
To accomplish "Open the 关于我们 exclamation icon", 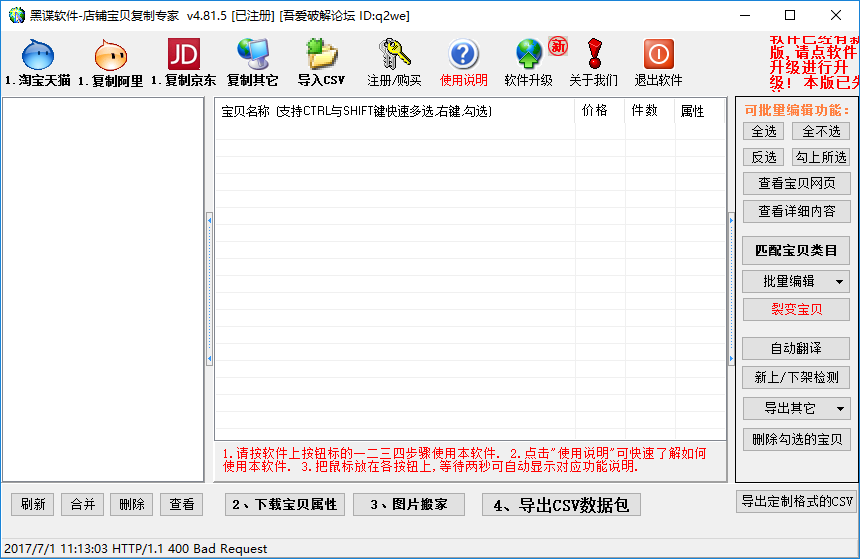I will [594, 56].
